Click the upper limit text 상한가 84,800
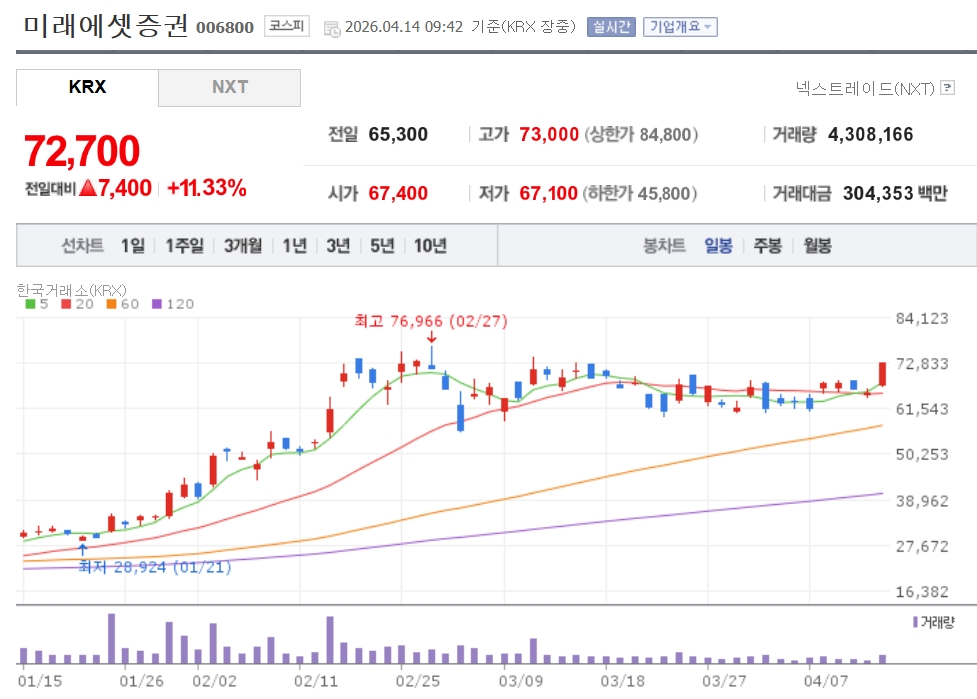Screen dimensions: 977x699 641,135
